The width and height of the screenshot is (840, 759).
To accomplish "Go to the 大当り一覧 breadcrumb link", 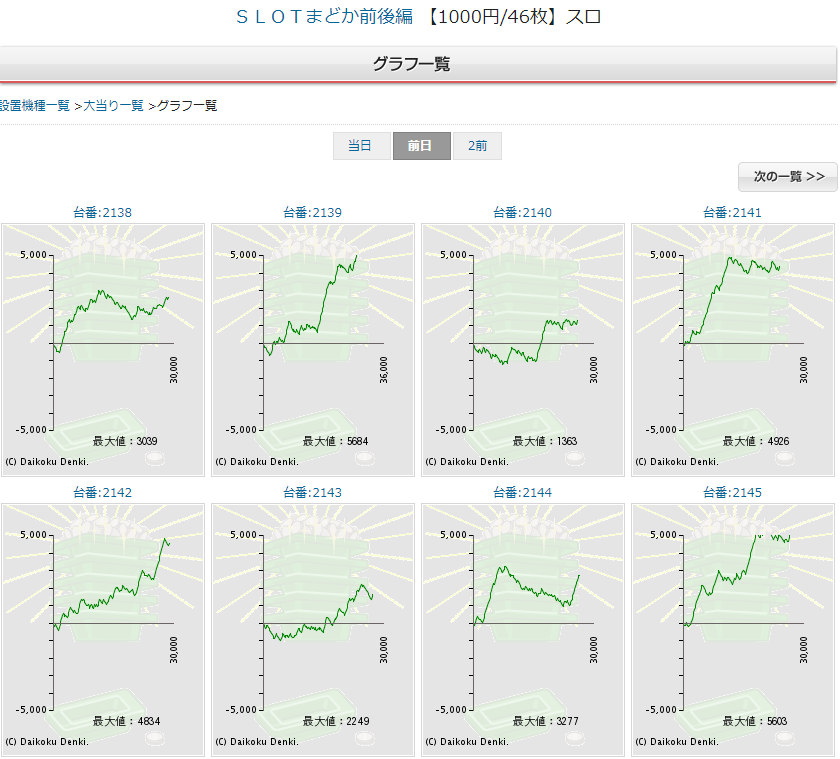I will coord(113,105).
